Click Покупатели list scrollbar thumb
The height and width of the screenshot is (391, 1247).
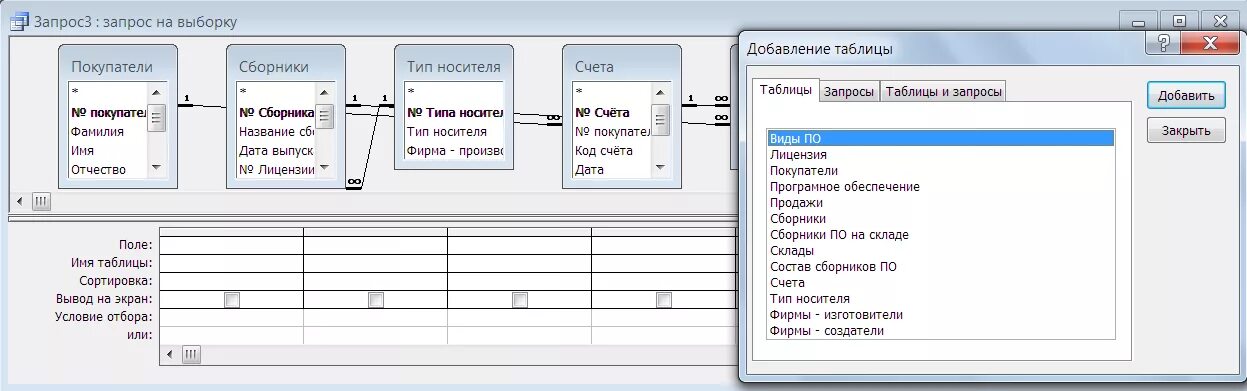click(x=157, y=118)
